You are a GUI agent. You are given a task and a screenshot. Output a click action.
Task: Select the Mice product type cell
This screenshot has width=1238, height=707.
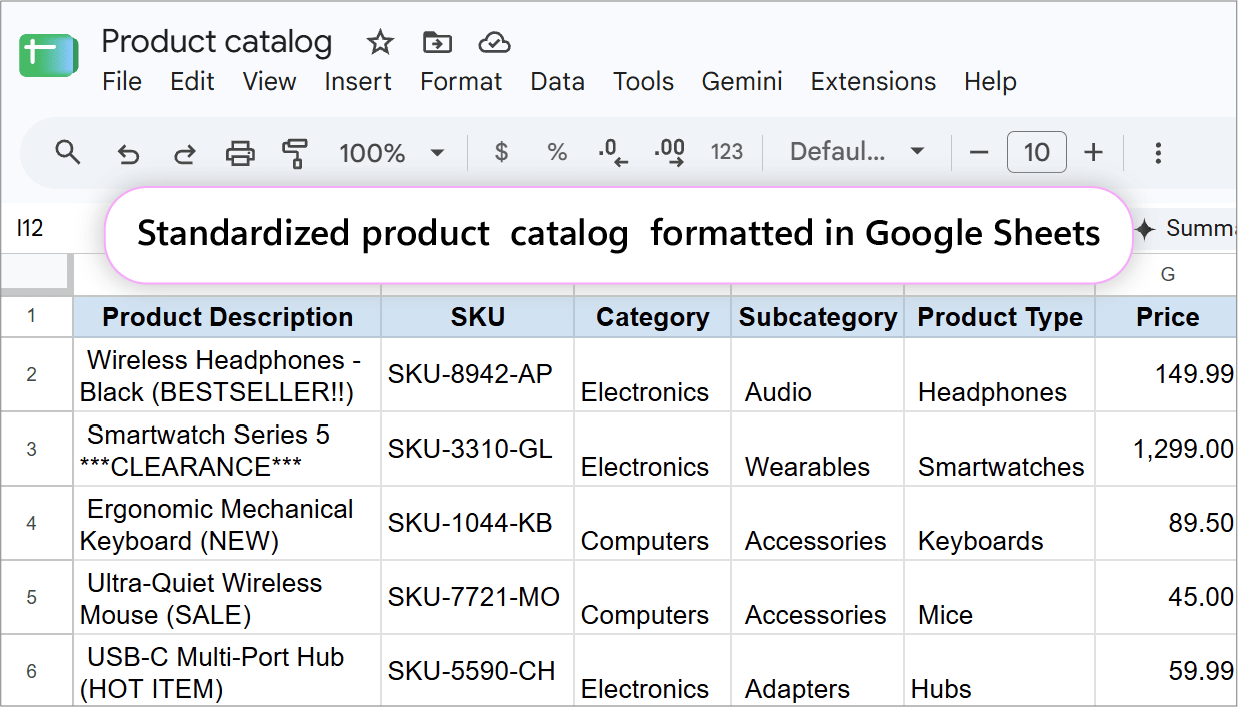click(x=1000, y=598)
